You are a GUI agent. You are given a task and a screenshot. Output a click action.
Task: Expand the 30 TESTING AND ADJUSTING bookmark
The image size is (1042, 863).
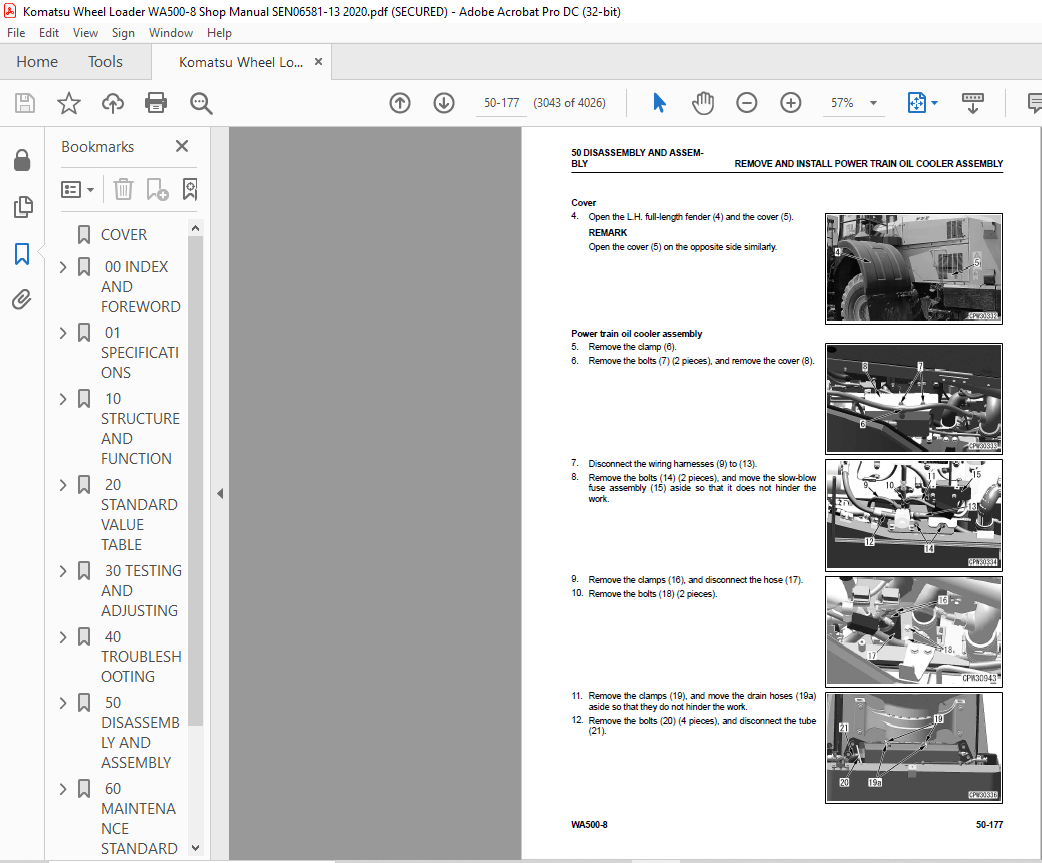click(63, 571)
